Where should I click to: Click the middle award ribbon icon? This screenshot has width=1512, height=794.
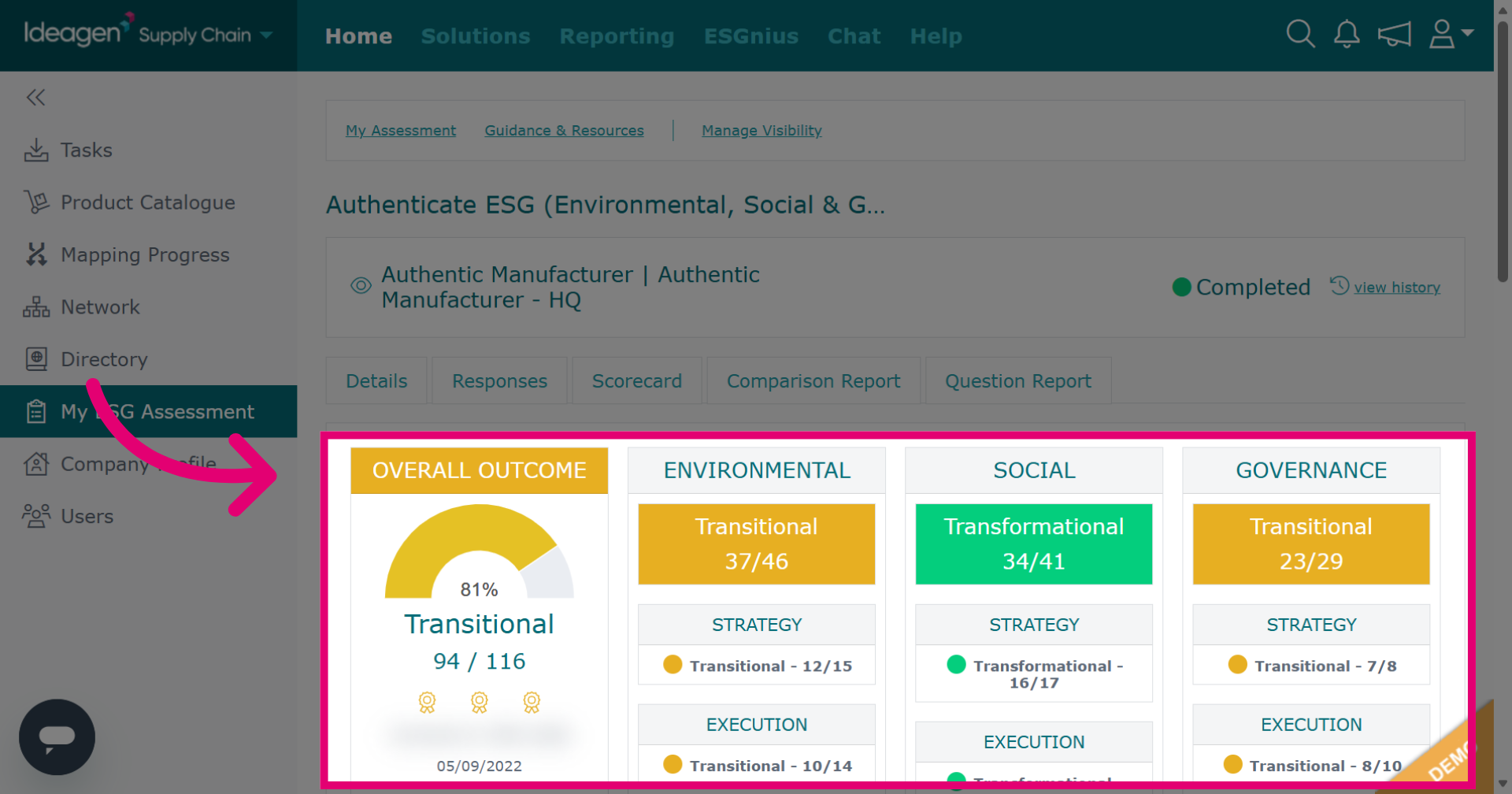479,702
